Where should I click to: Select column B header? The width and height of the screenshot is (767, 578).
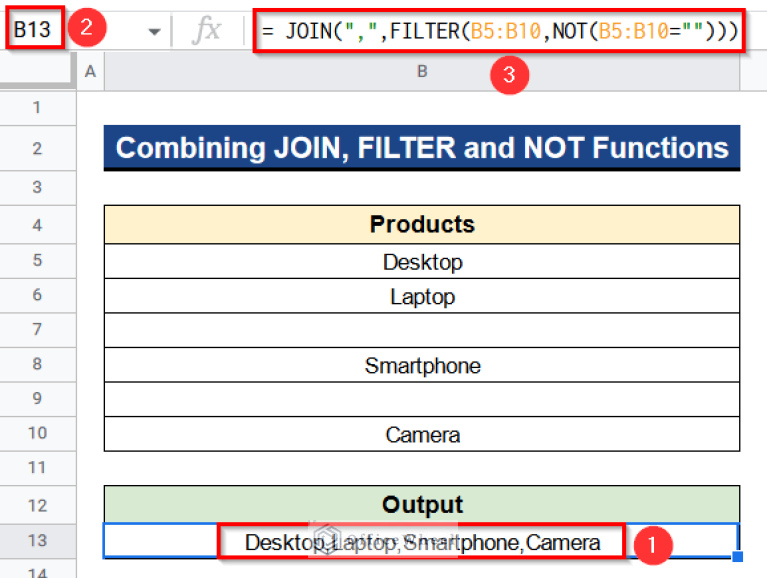(x=422, y=71)
